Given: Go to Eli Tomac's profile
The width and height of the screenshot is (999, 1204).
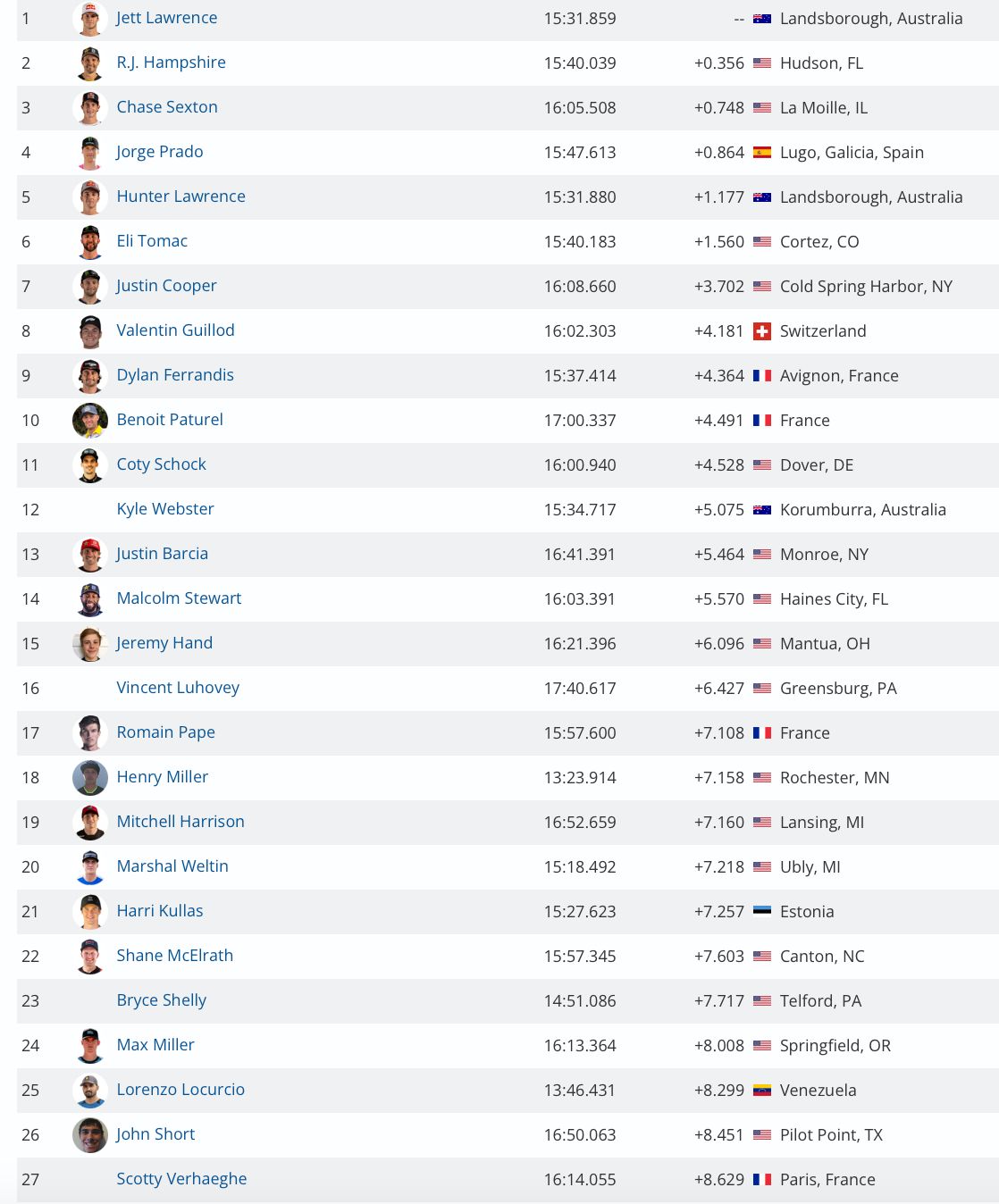Looking at the screenshot, I should coord(152,241).
